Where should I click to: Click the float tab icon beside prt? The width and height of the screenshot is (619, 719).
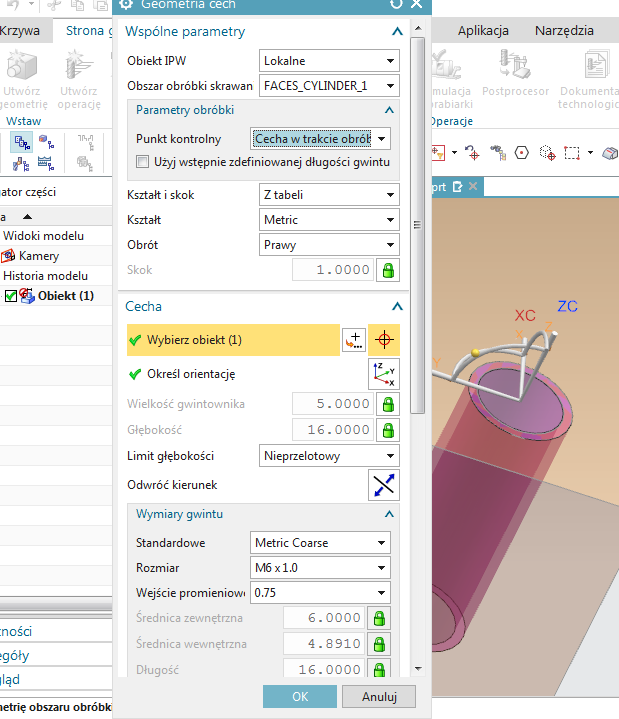pyautogui.click(x=457, y=187)
